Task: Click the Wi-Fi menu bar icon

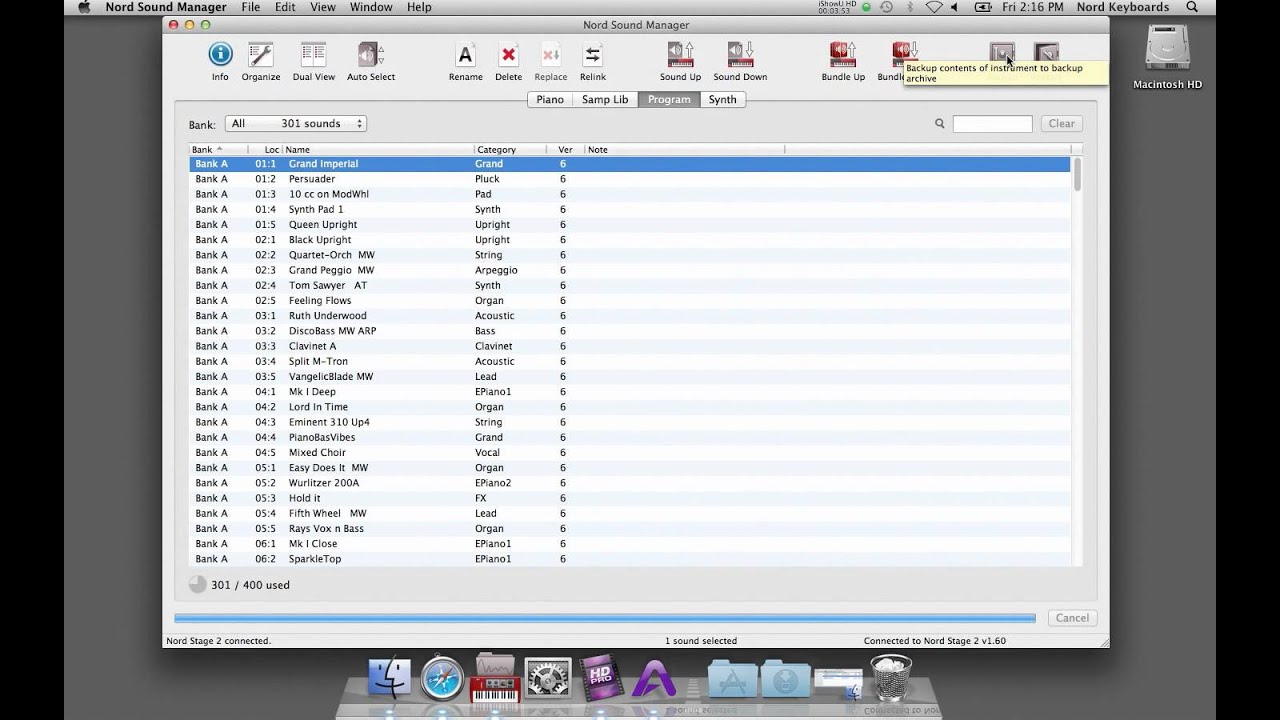Action: (x=934, y=7)
